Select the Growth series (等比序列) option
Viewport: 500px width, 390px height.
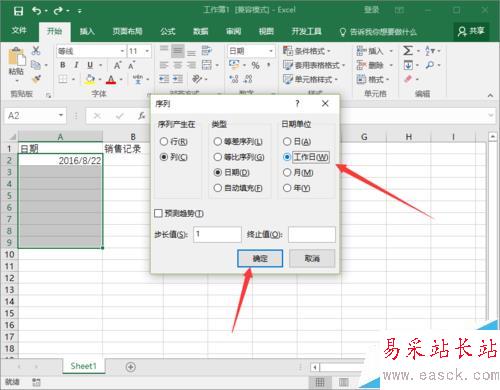click(218, 157)
